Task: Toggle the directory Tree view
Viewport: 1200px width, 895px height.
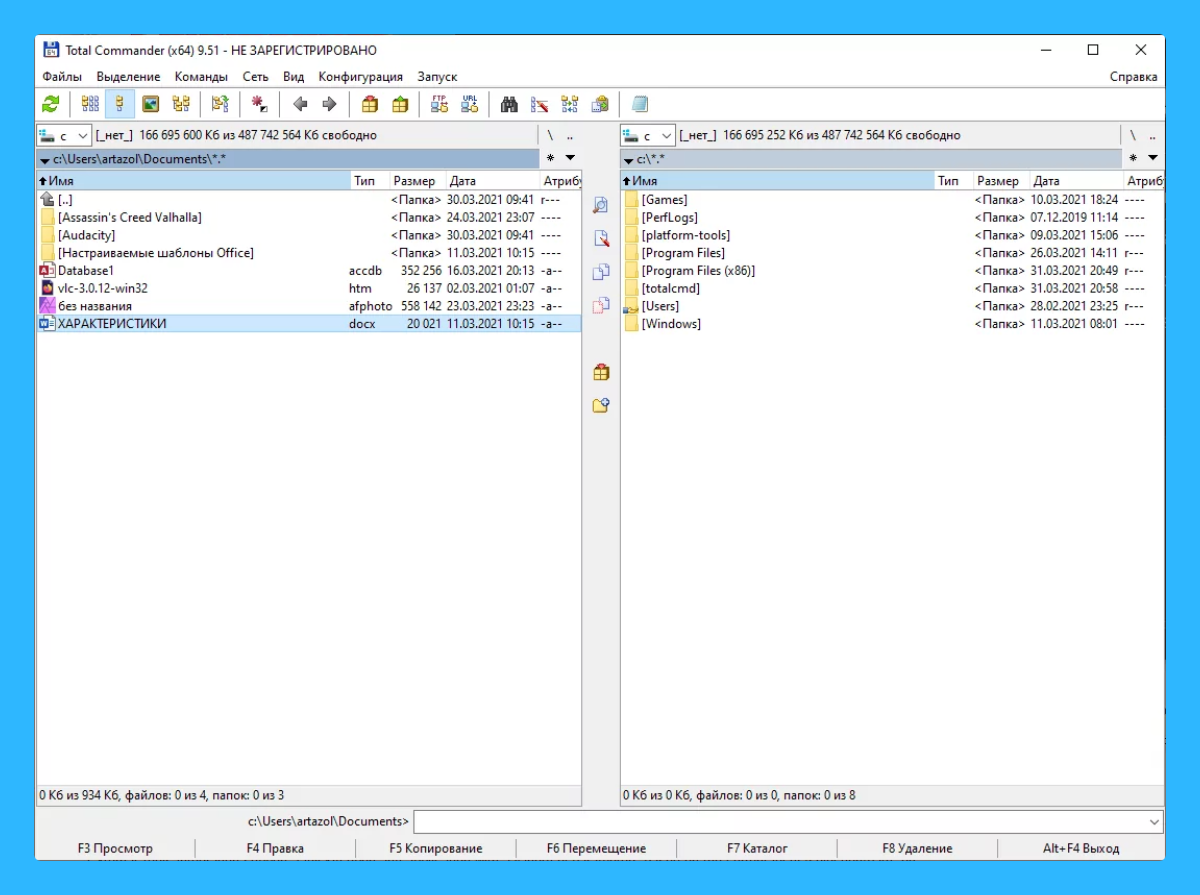Action: click(x=180, y=104)
